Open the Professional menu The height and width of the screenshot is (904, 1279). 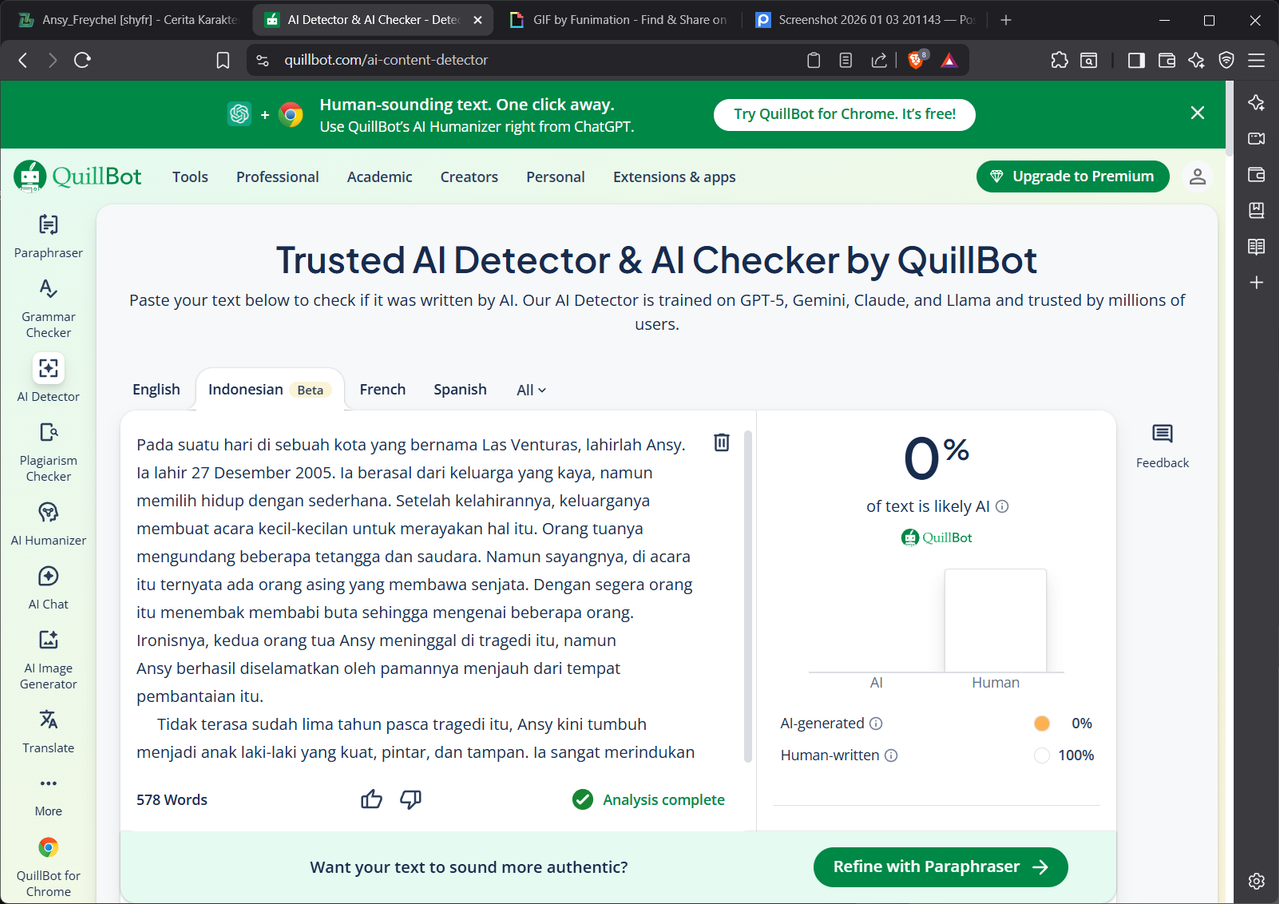277,177
